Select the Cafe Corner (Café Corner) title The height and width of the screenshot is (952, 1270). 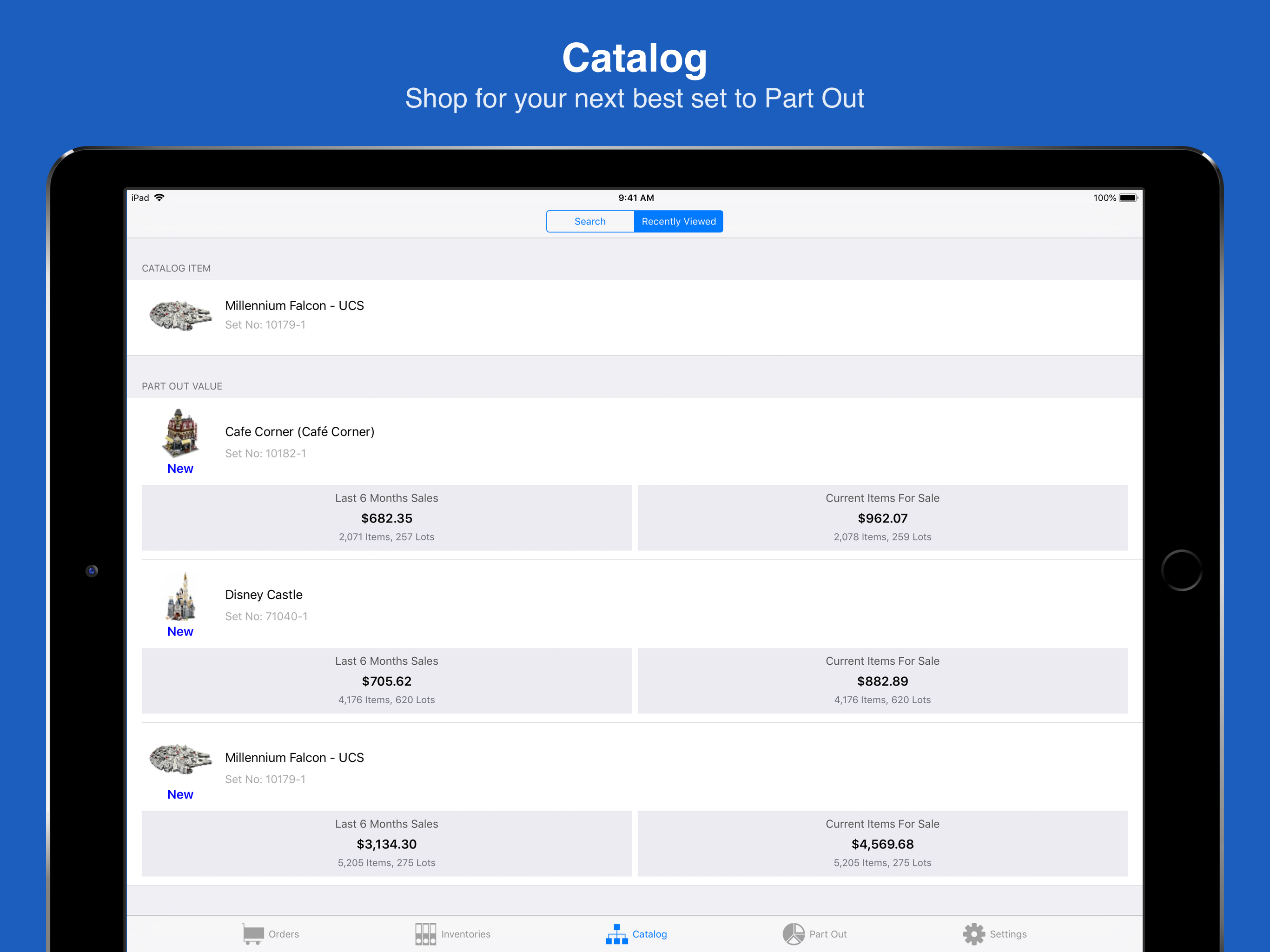[300, 431]
